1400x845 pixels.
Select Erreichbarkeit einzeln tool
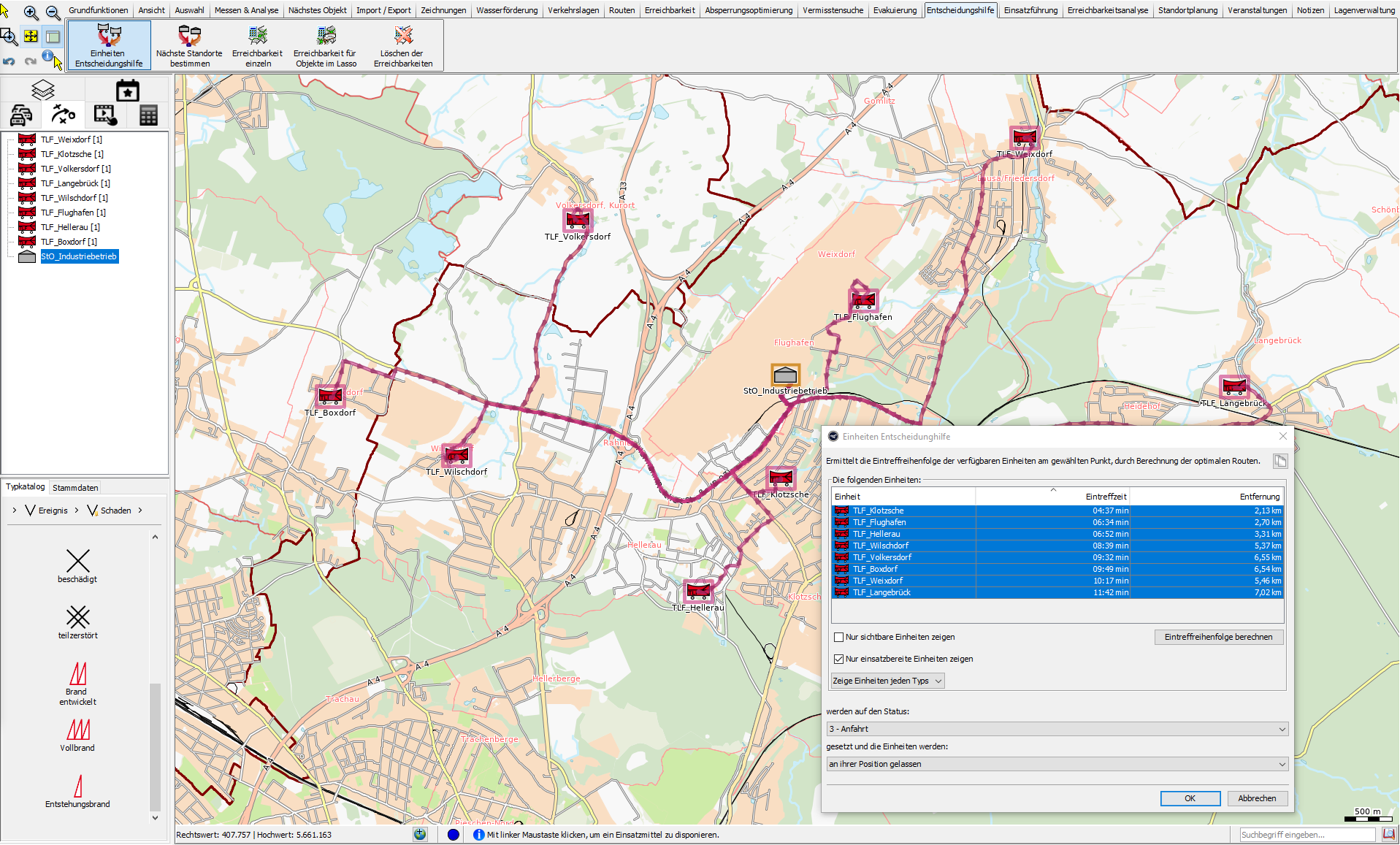pos(257,45)
